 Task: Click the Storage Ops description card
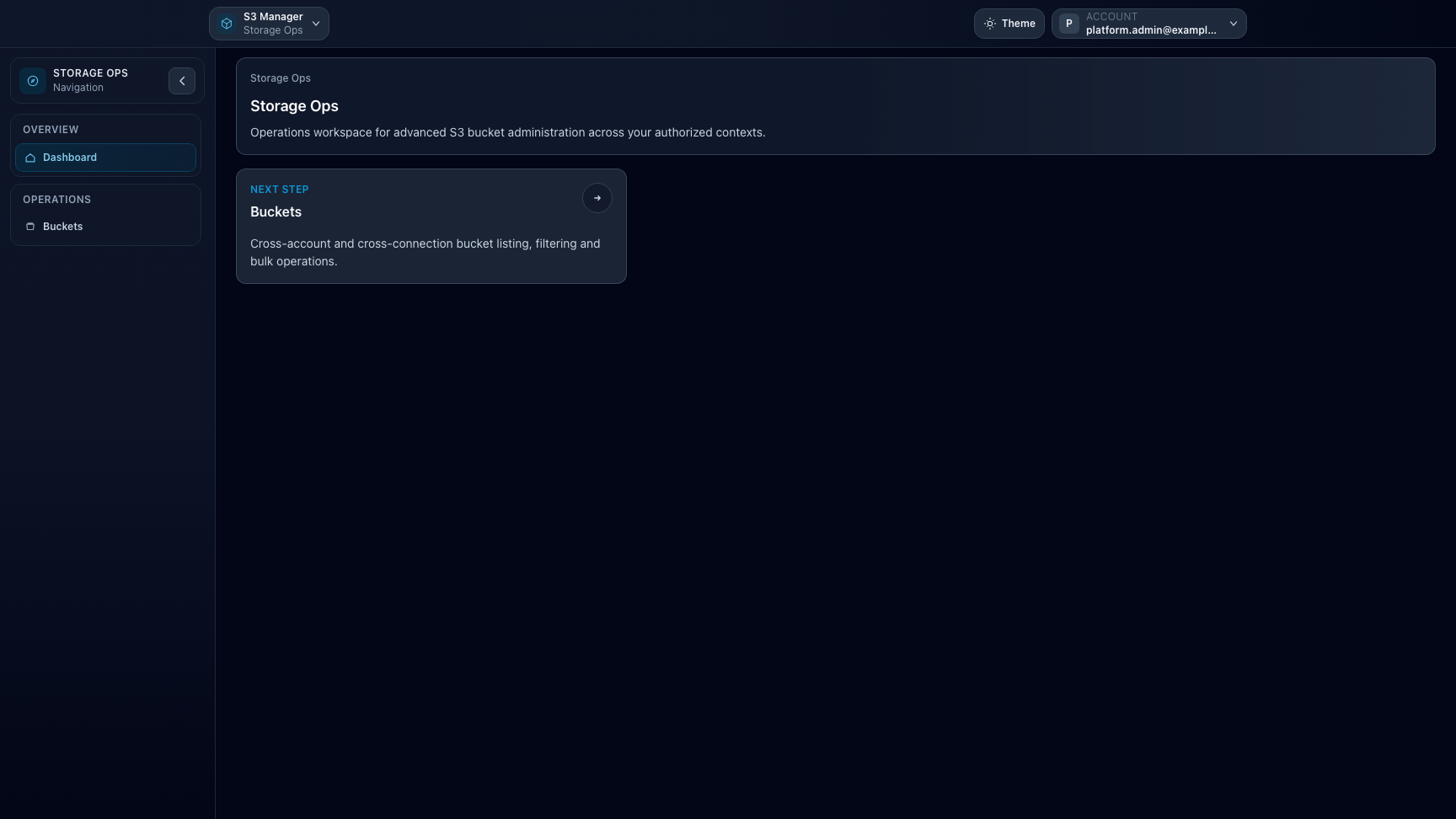(836, 106)
